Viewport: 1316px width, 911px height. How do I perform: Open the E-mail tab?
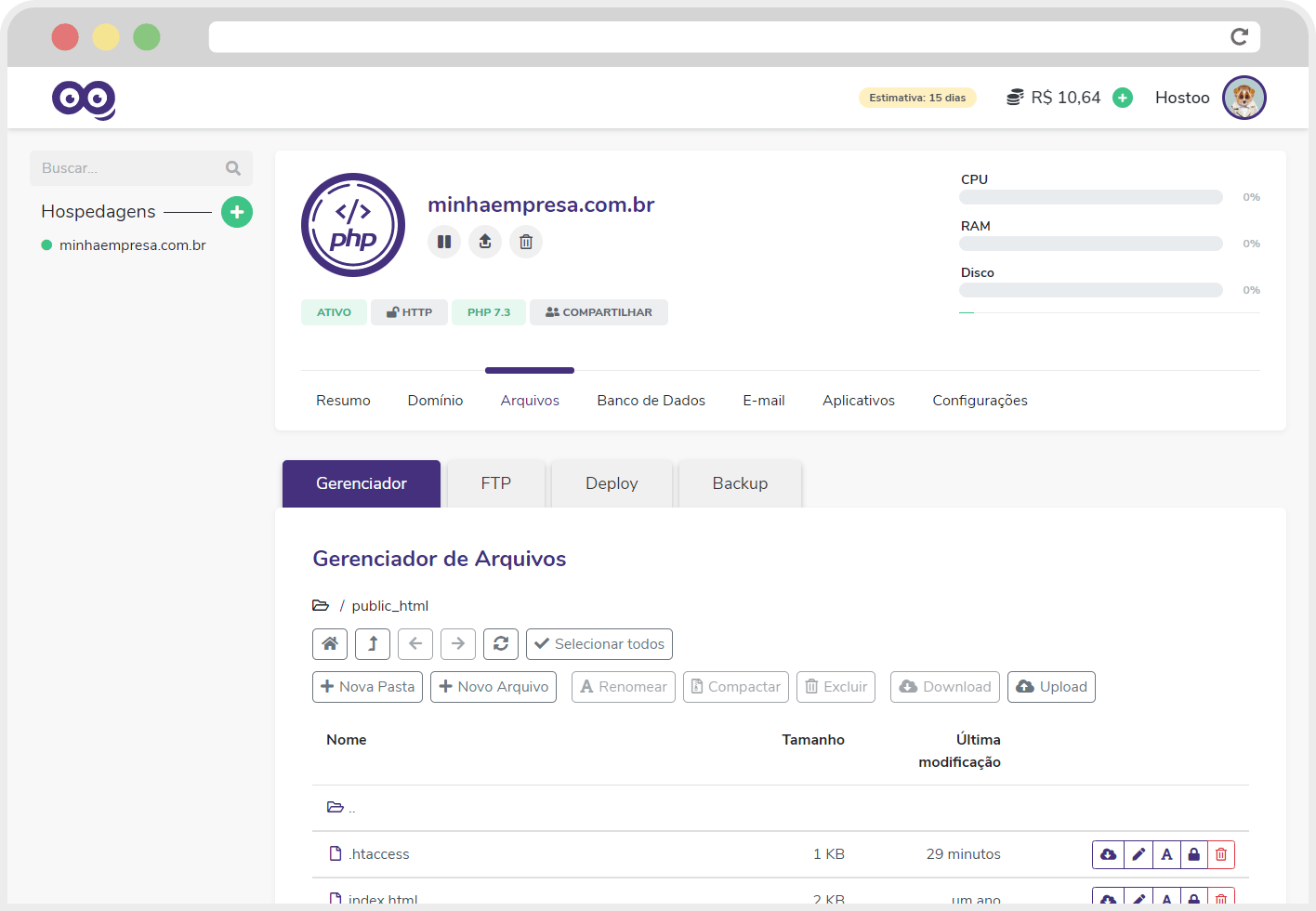(x=764, y=401)
